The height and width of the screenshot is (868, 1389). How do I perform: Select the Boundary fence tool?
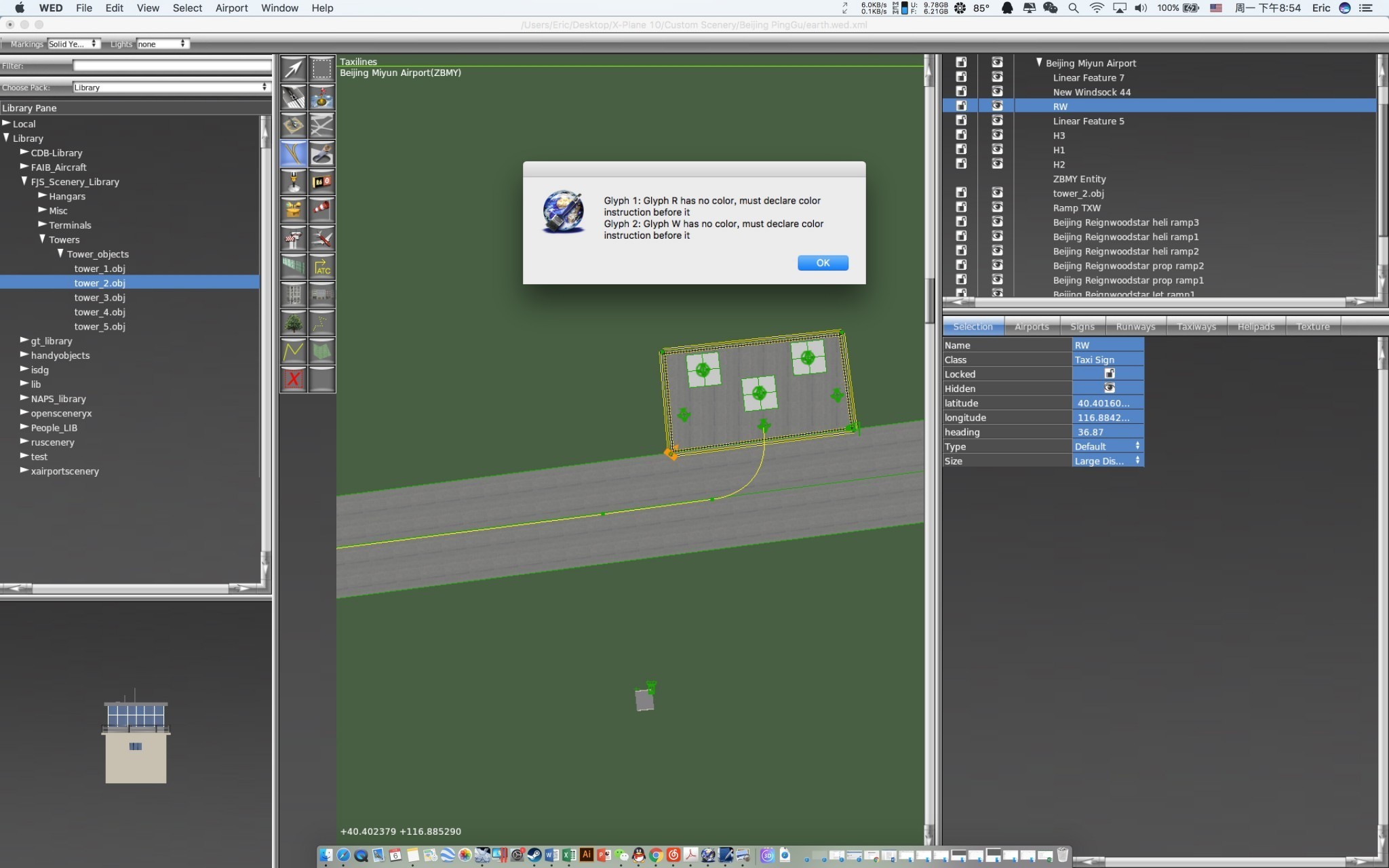(x=294, y=267)
